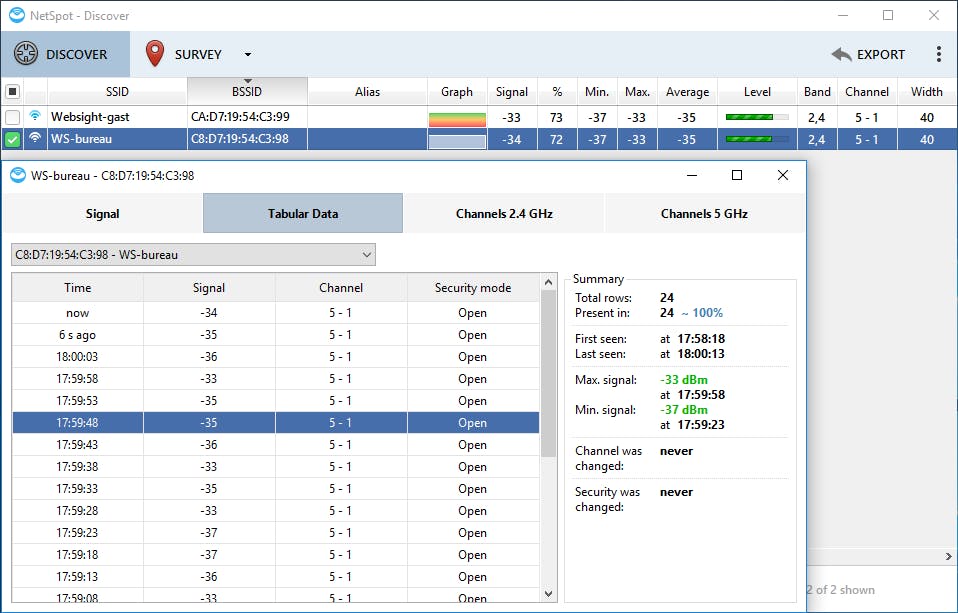Click the DISCOVER button
Image resolution: width=958 pixels, height=613 pixels.
pos(65,54)
